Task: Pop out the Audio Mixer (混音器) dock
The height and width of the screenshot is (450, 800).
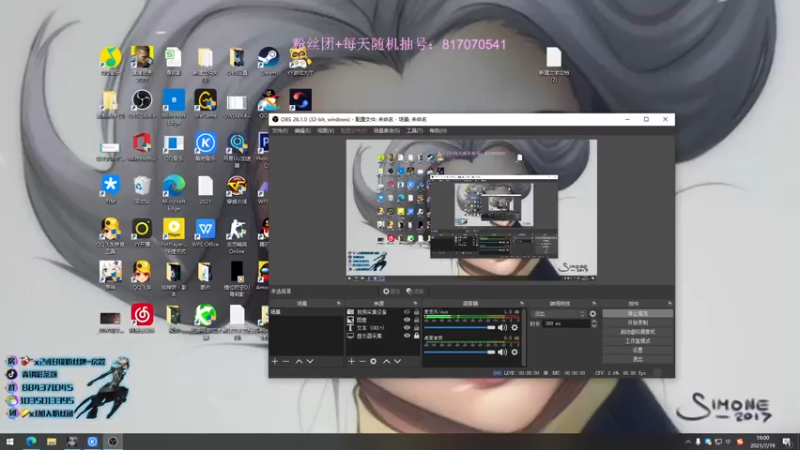Action: (x=521, y=304)
